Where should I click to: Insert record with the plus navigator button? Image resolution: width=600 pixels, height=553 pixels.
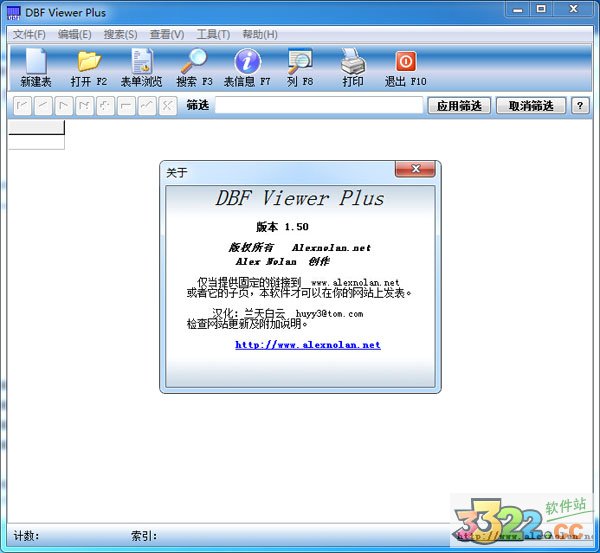click(105, 106)
